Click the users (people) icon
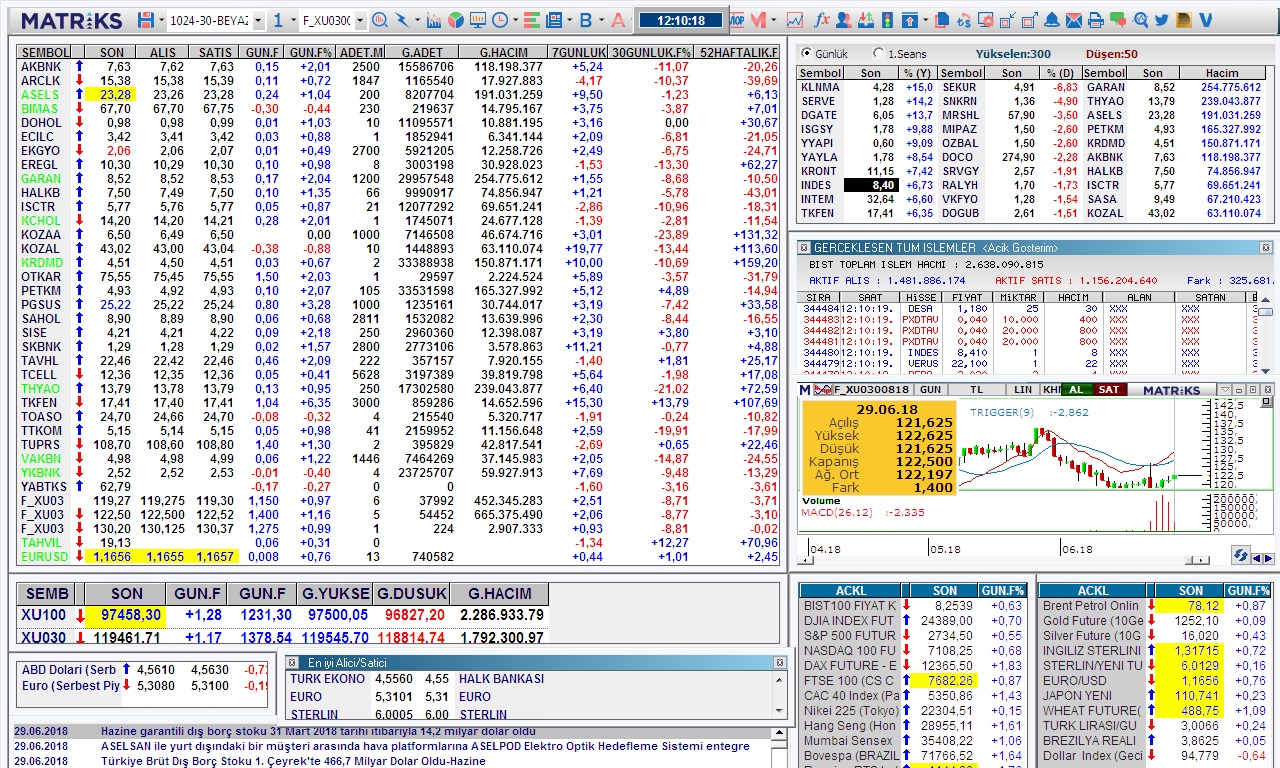The width and height of the screenshot is (1280, 768). 843,20
